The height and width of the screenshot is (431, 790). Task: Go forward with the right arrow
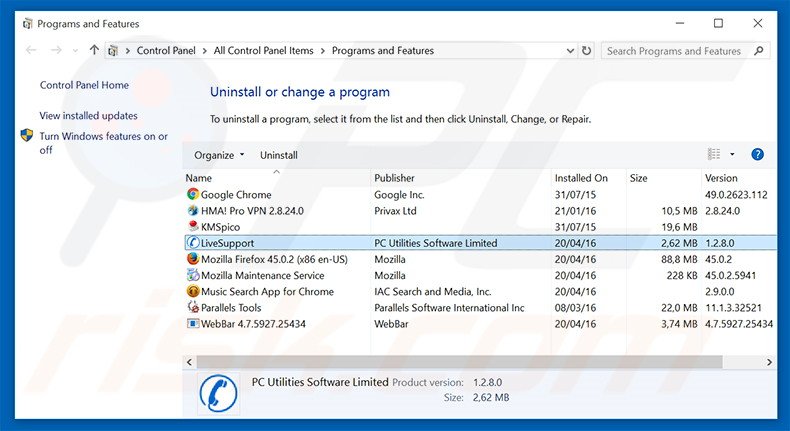click(56, 50)
